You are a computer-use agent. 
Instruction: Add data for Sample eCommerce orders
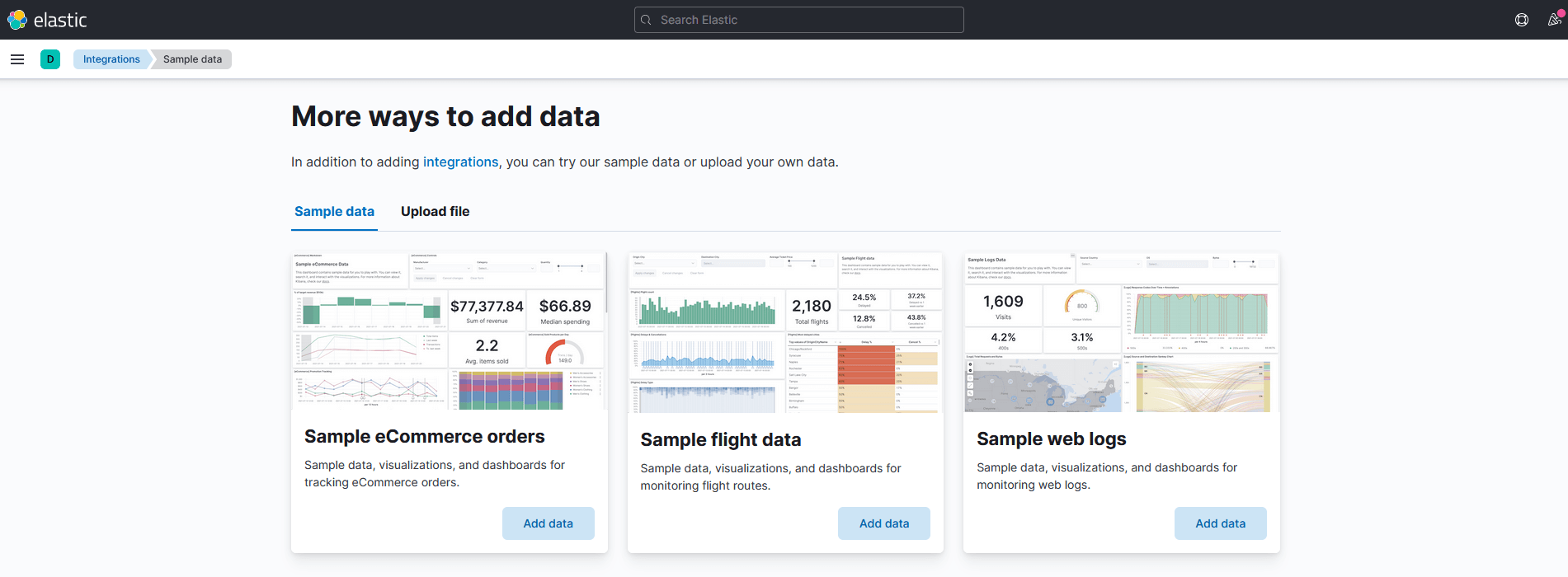click(549, 523)
